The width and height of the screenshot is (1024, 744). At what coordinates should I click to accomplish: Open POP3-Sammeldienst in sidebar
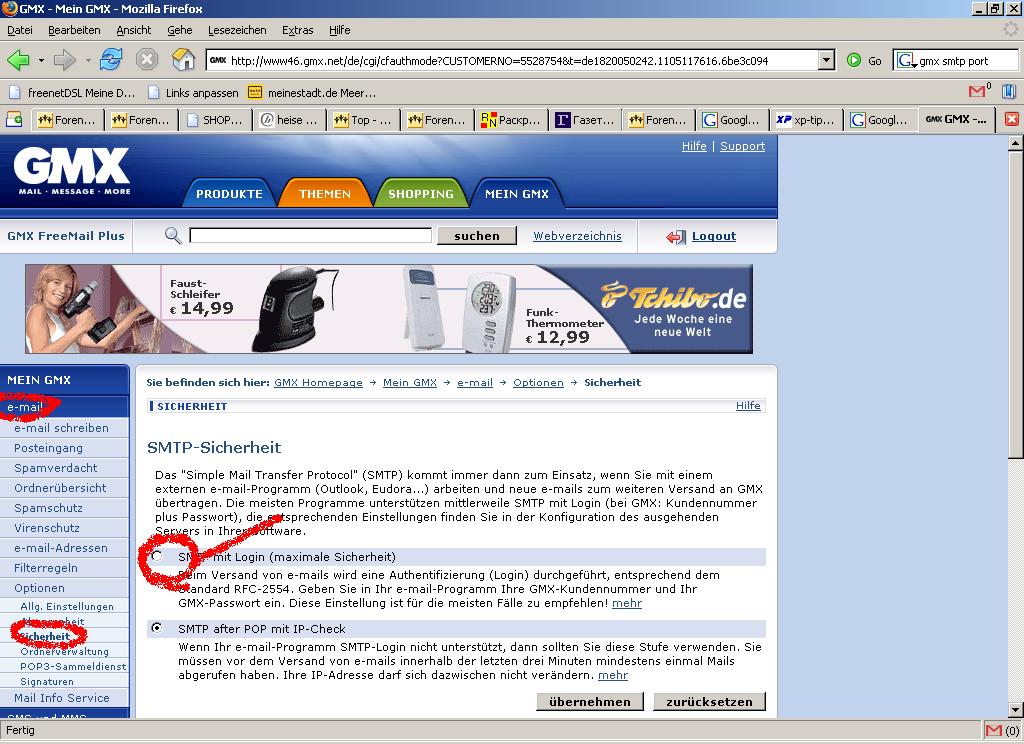coord(73,666)
